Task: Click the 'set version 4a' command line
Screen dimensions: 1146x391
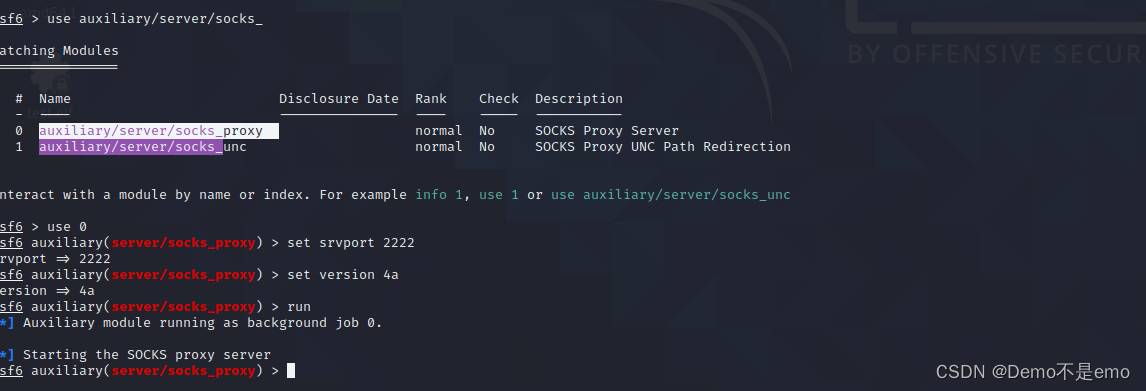Action: pos(343,275)
